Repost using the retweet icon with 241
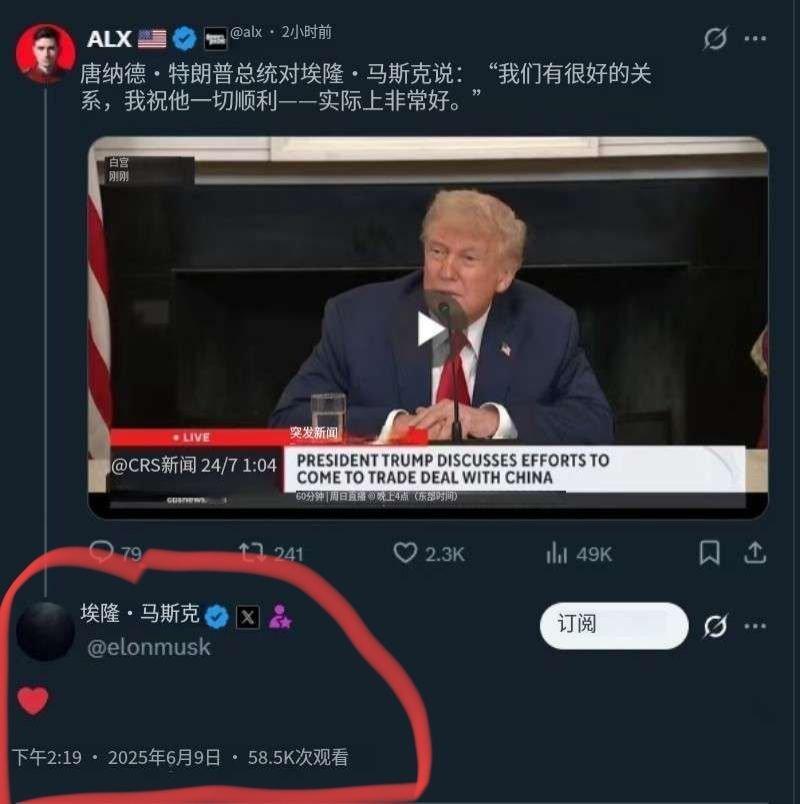 pyautogui.click(x=252, y=553)
